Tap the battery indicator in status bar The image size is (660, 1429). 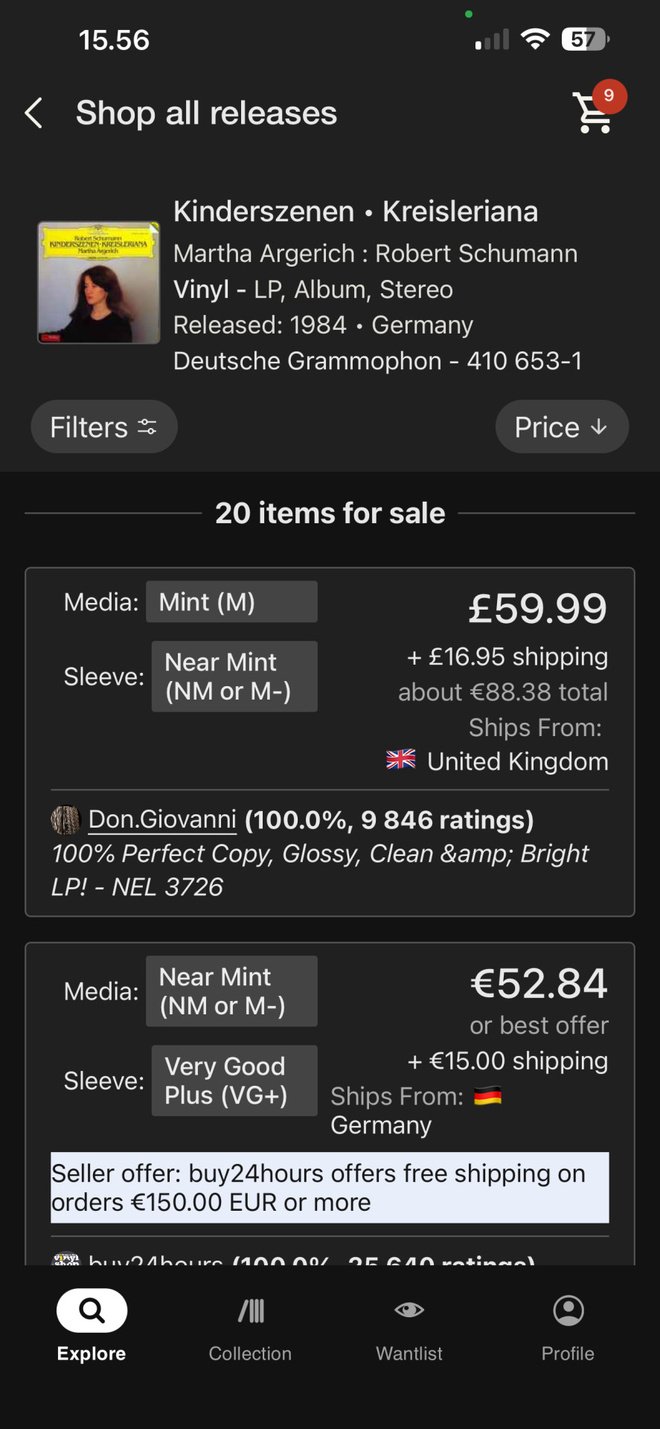point(585,40)
